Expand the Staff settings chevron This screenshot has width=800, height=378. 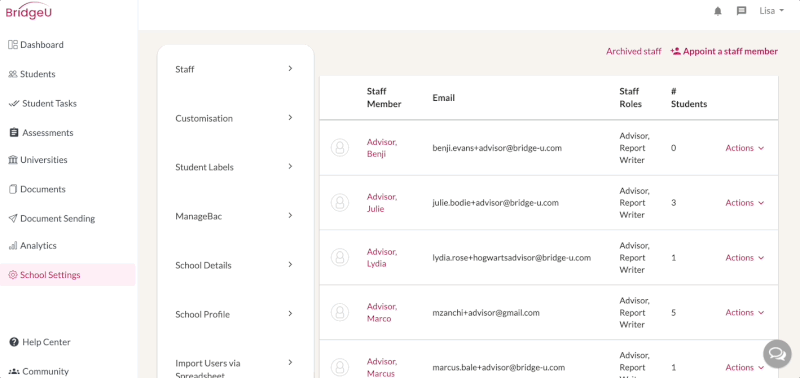click(290, 68)
